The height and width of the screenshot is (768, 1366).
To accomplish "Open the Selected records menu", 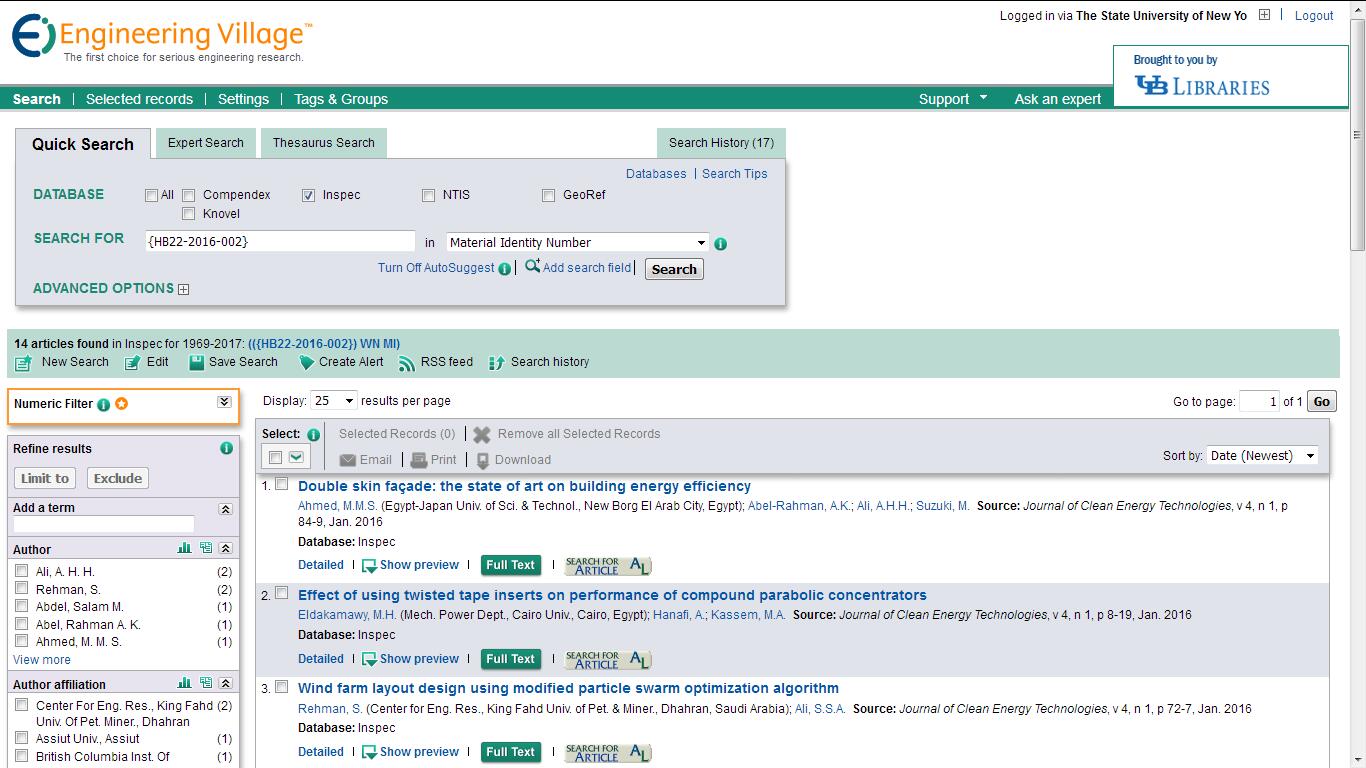I will [x=139, y=99].
